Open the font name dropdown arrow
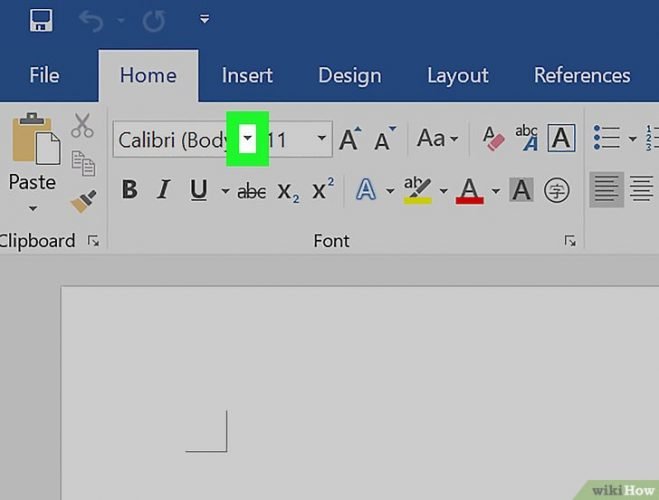The height and width of the screenshot is (500, 659). tap(247, 139)
